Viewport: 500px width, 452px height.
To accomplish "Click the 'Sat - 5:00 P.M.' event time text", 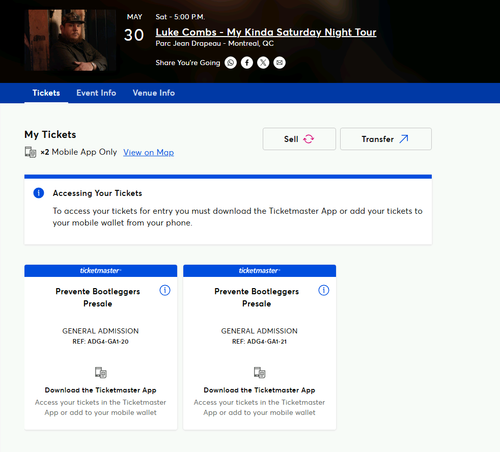I will click(180, 17).
